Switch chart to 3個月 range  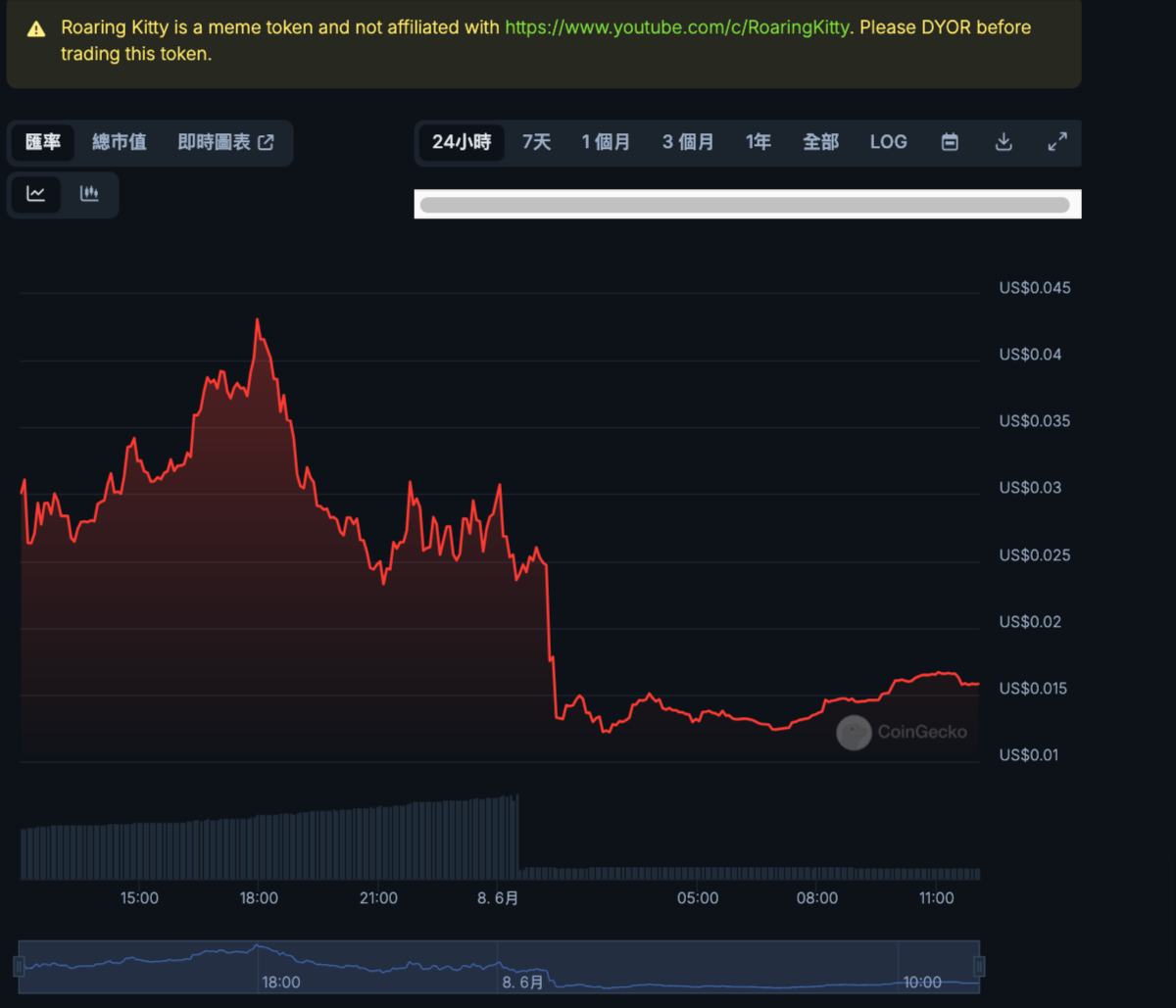pyautogui.click(x=687, y=142)
